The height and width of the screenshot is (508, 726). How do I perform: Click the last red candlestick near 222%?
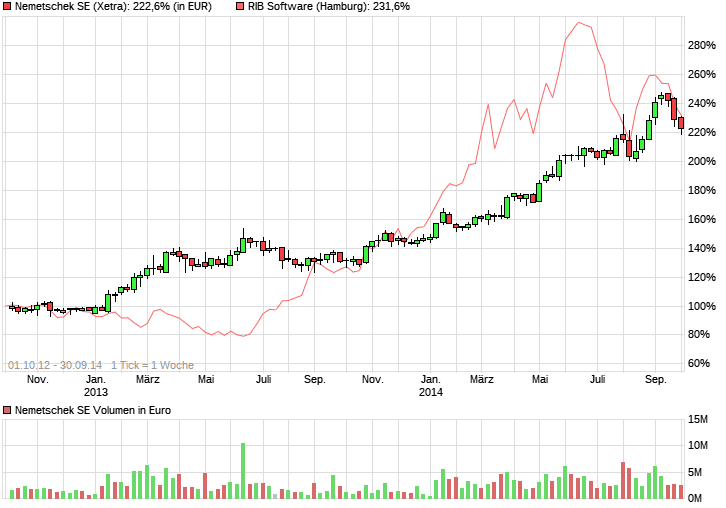tap(681, 123)
